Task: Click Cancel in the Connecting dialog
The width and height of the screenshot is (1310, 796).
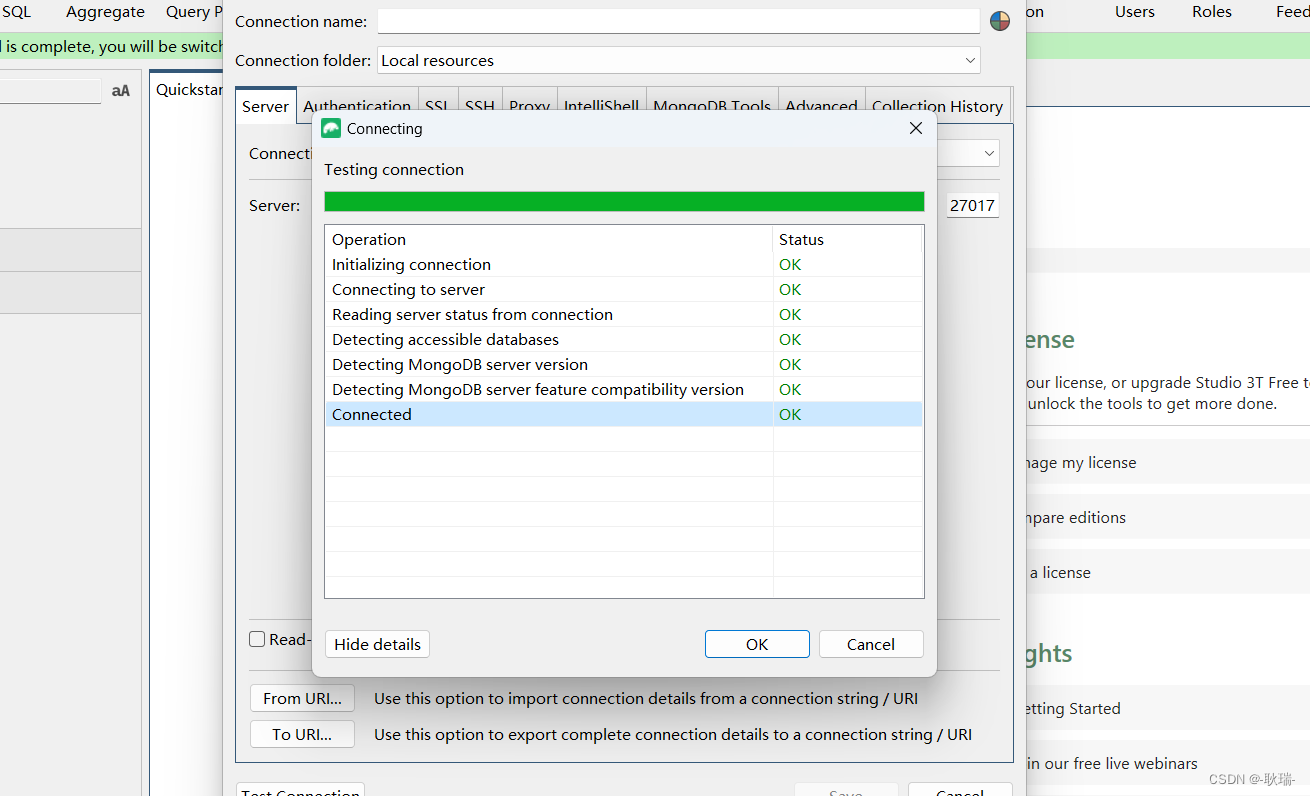Action: [871, 644]
